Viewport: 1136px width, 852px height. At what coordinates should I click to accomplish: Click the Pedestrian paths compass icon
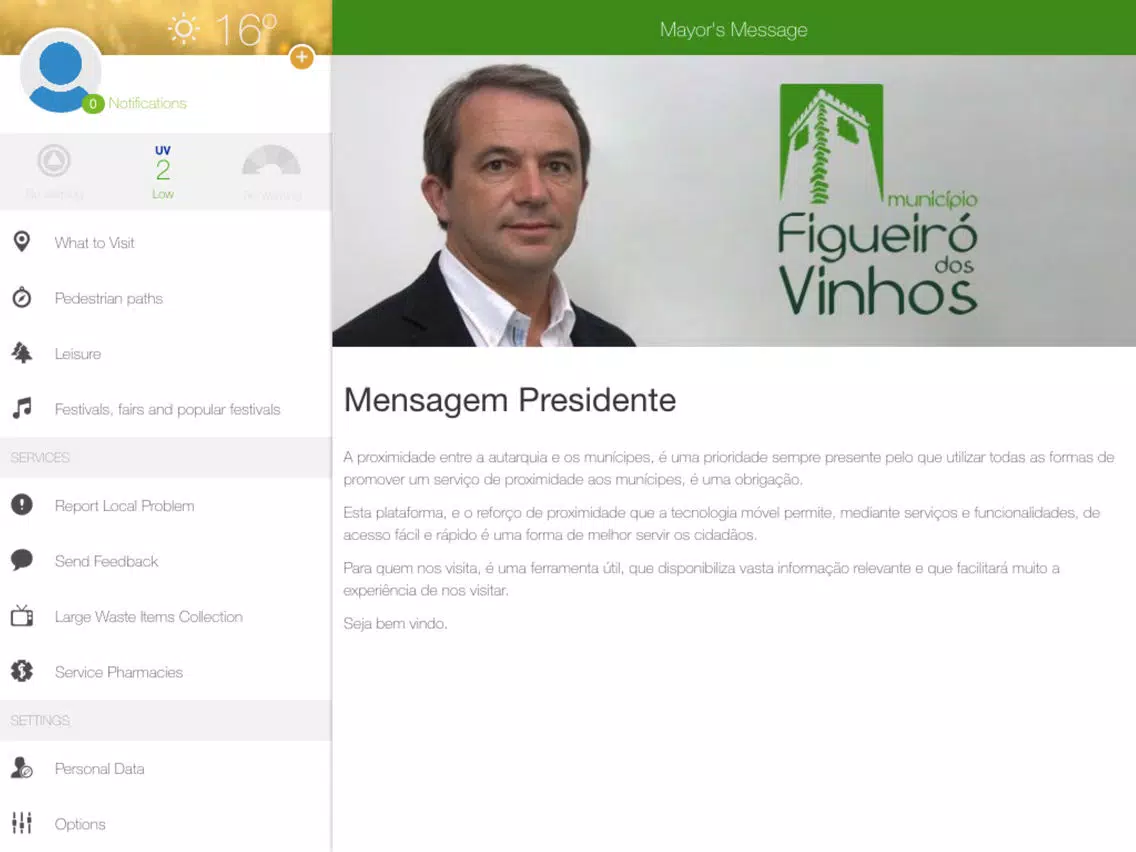tap(22, 297)
